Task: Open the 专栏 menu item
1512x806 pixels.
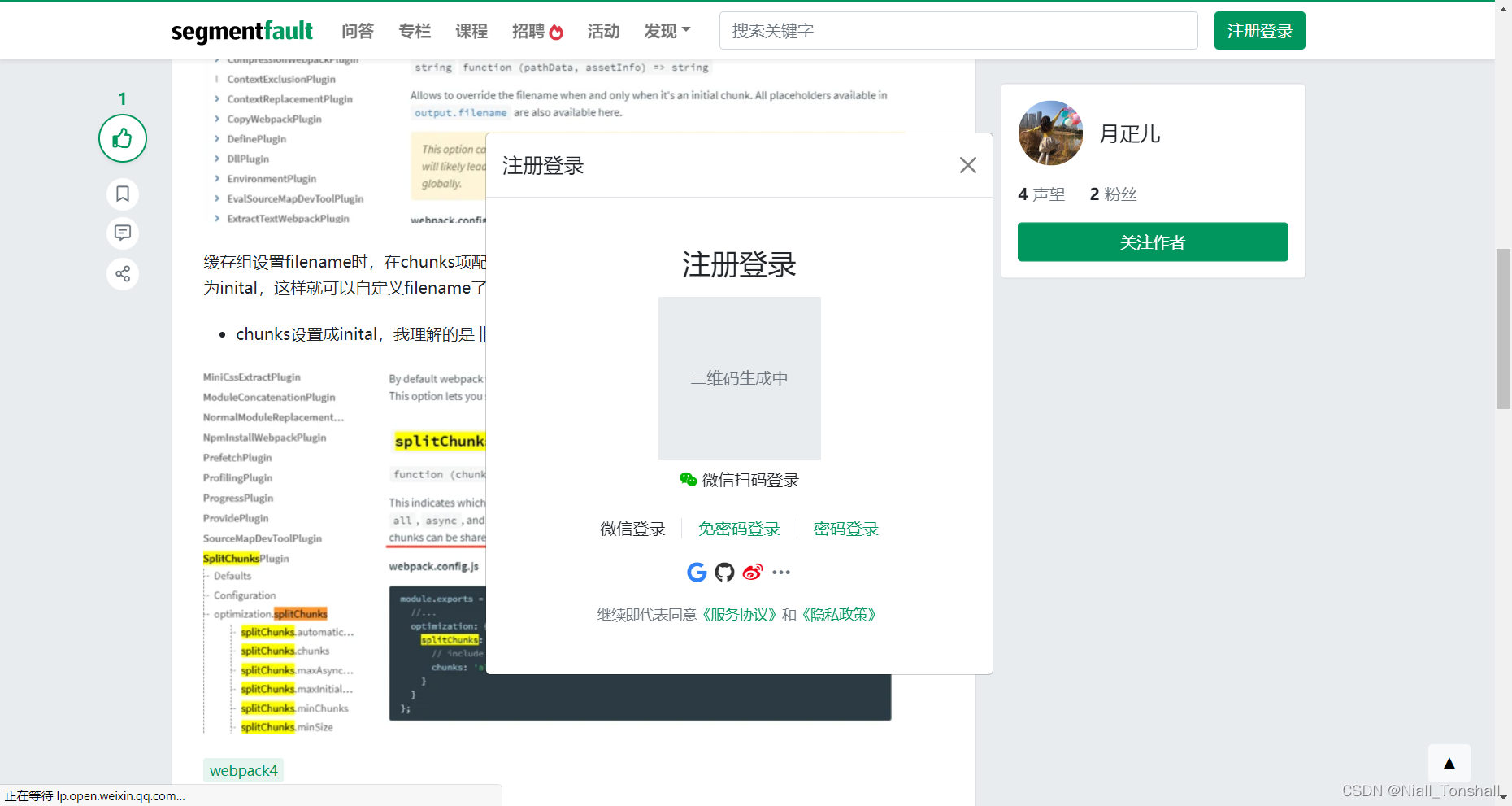Action: [x=415, y=31]
